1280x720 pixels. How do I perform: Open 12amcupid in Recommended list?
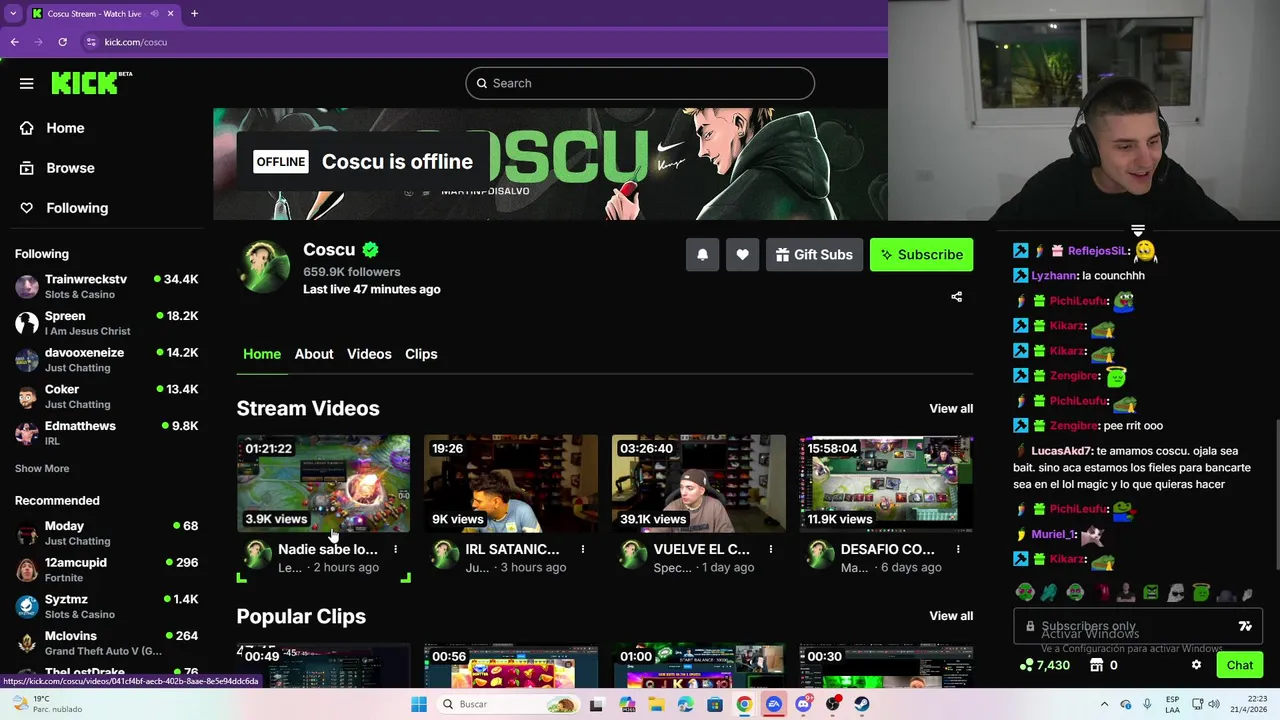coord(106,570)
